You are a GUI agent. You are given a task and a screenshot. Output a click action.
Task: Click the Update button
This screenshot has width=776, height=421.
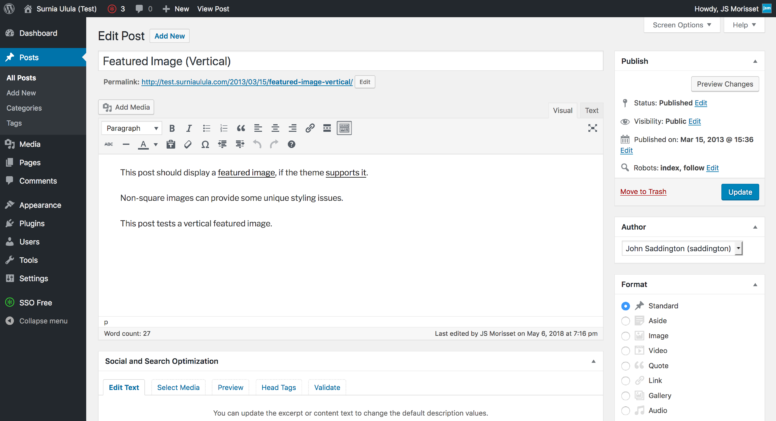(740, 192)
